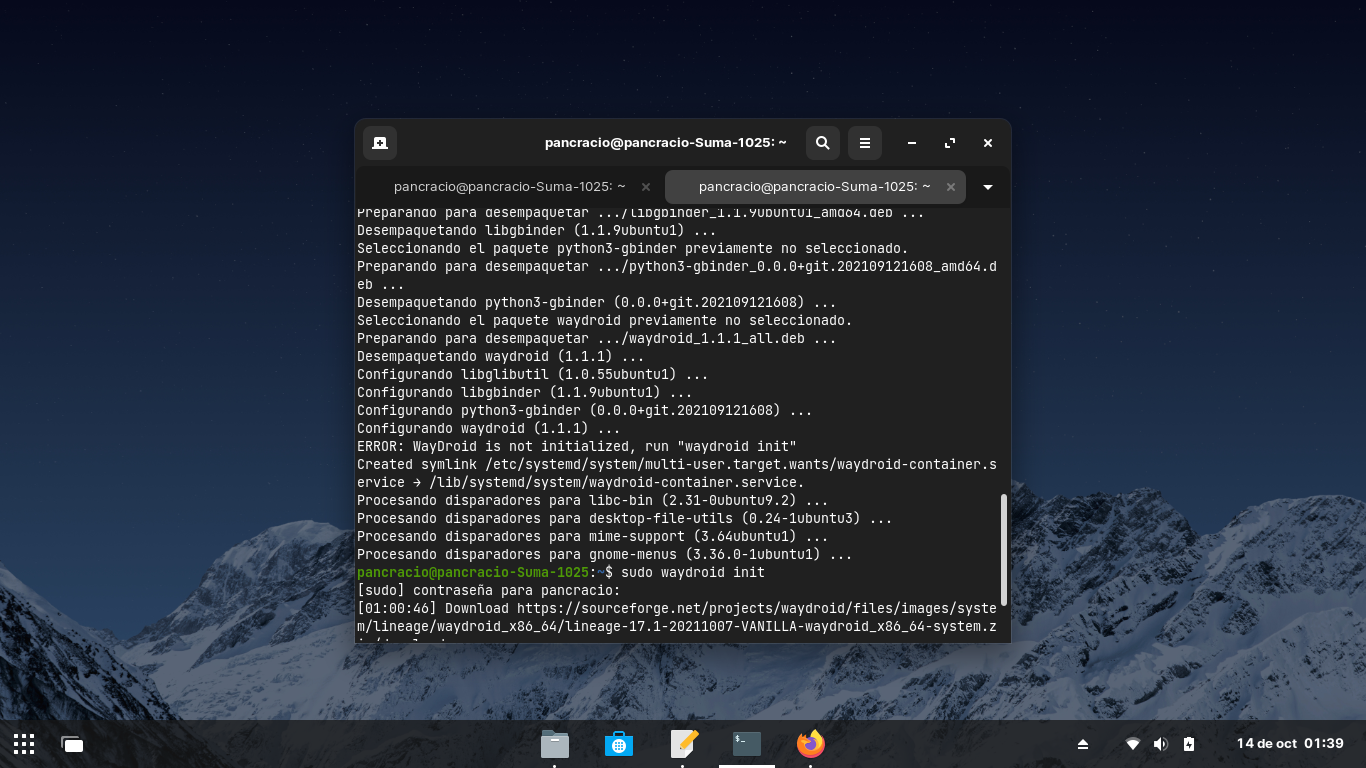Switch to the left pancracio terminal tab
The width and height of the screenshot is (1366, 768).
[x=510, y=187]
